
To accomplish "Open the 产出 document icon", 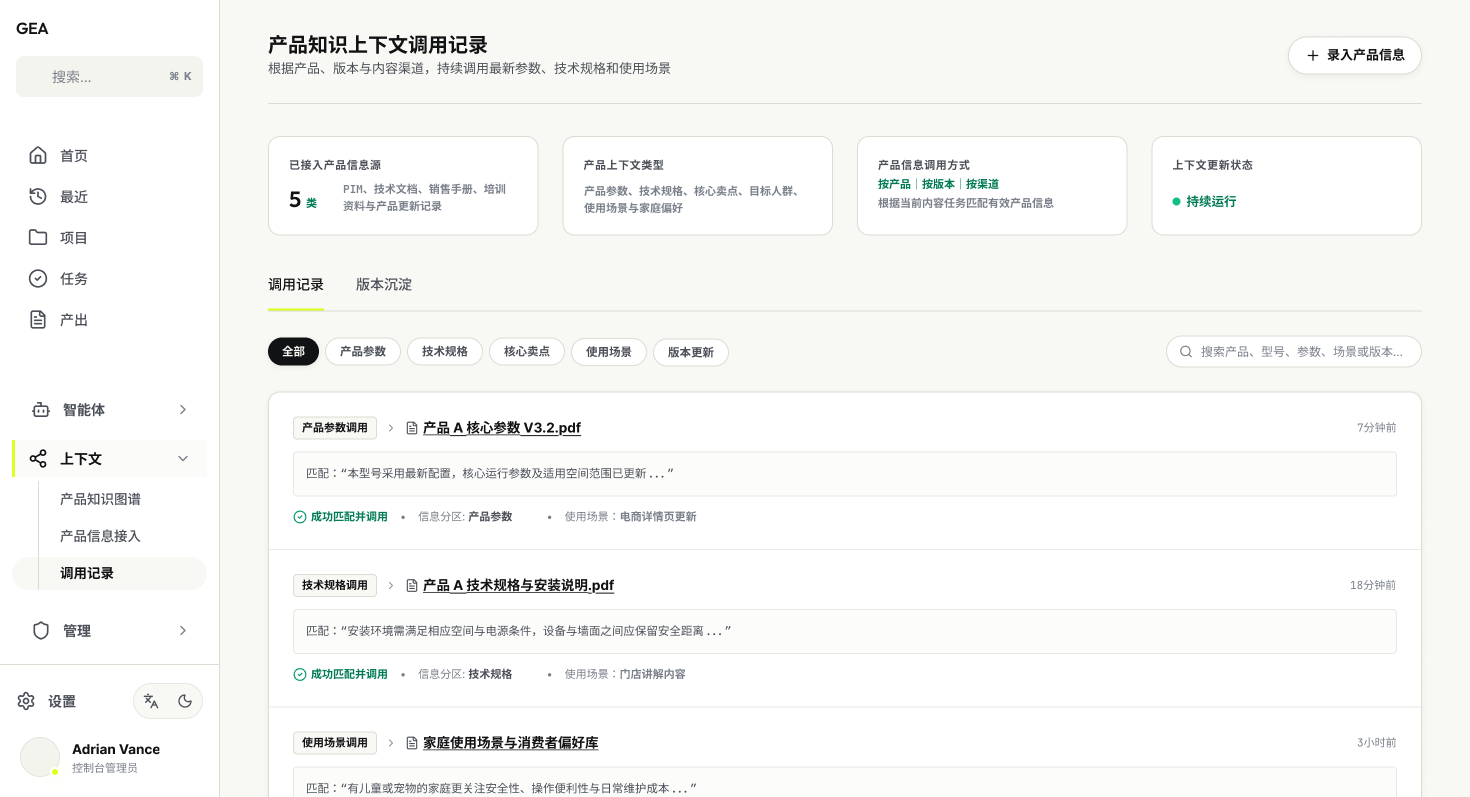I will 38,319.
